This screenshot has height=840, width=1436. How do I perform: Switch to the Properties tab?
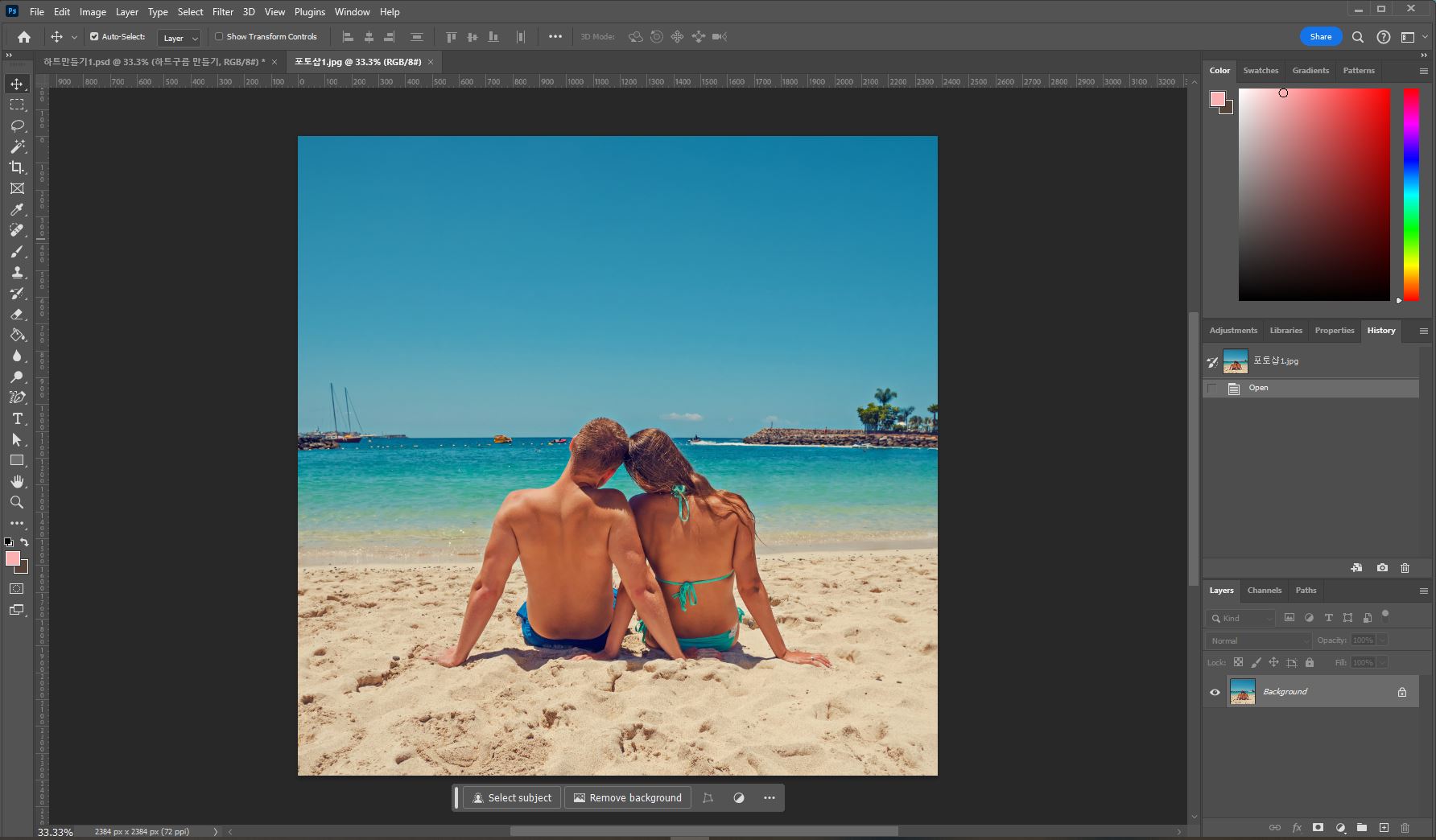pos(1335,331)
